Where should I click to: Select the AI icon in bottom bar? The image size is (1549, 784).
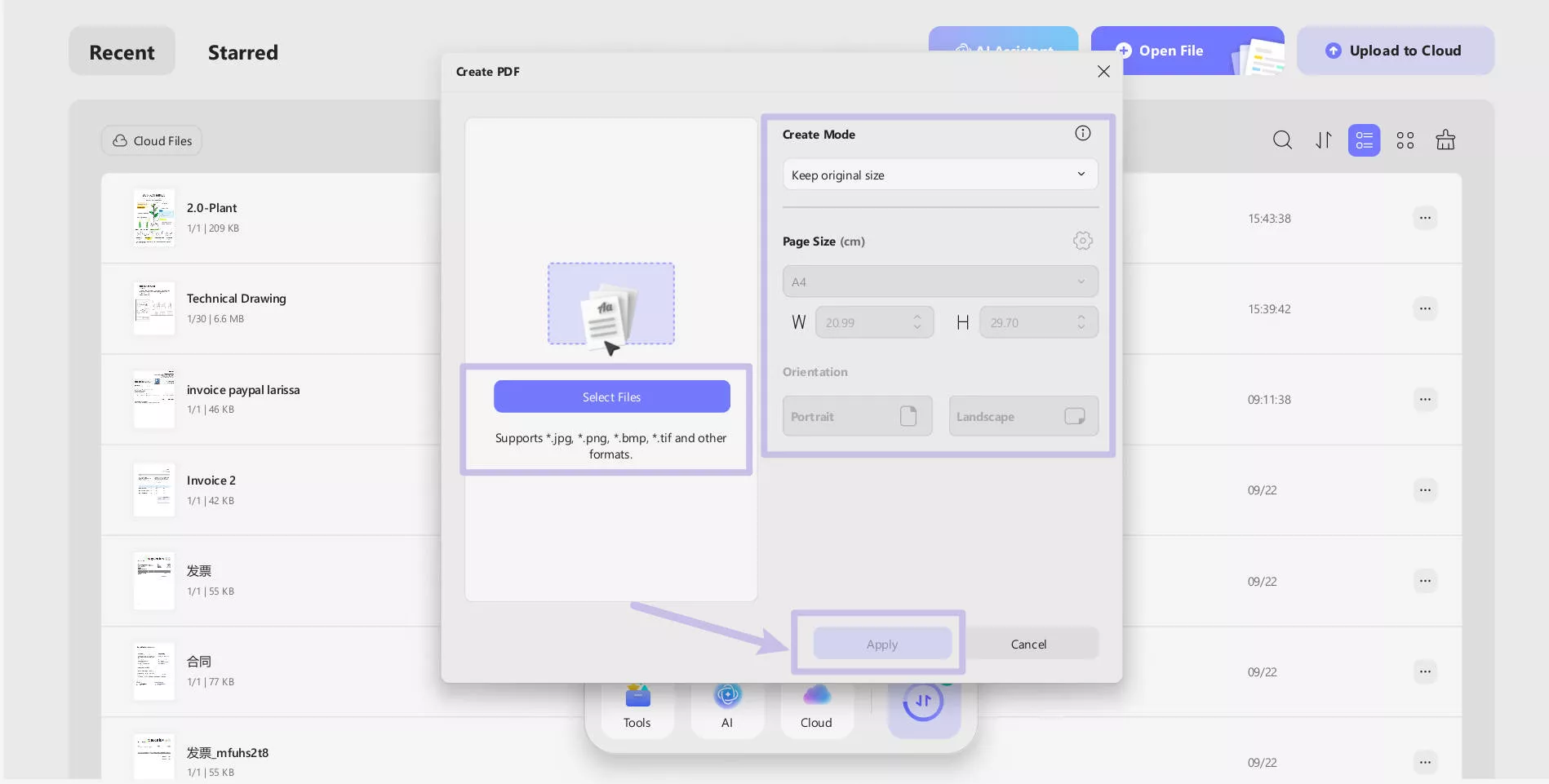(726, 703)
